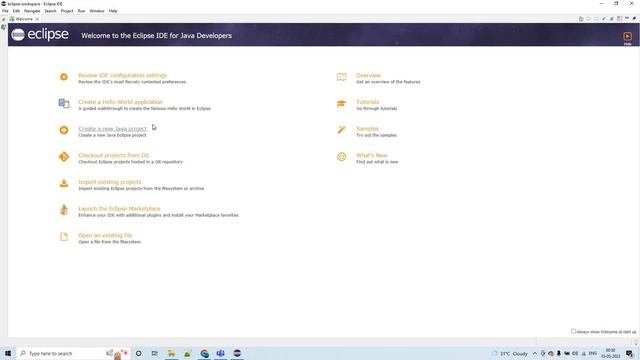Image resolution: width=640 pixels, height=360 pixels.
Task: Click the Home icon in Welcome toolbar
Action: [x=581, y=19]
